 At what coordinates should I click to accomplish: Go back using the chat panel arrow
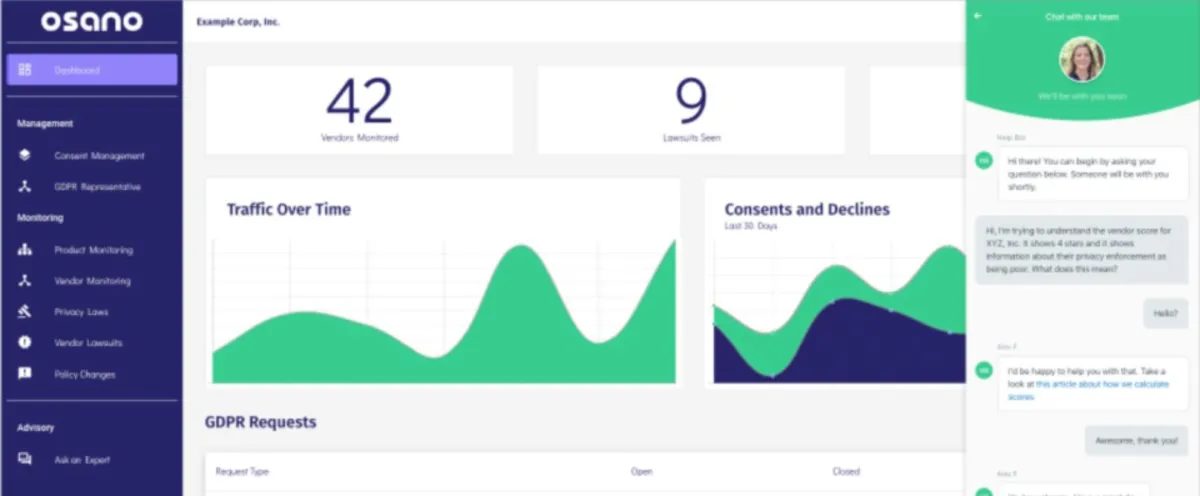pos(978,16)
